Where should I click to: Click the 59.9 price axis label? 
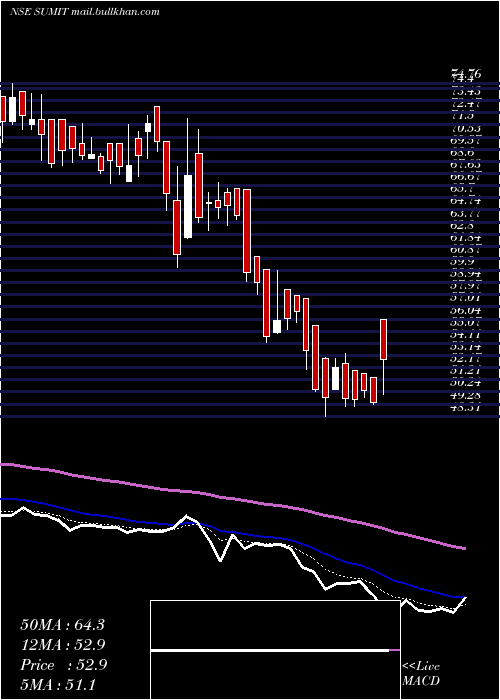click(x=462, y=262)
